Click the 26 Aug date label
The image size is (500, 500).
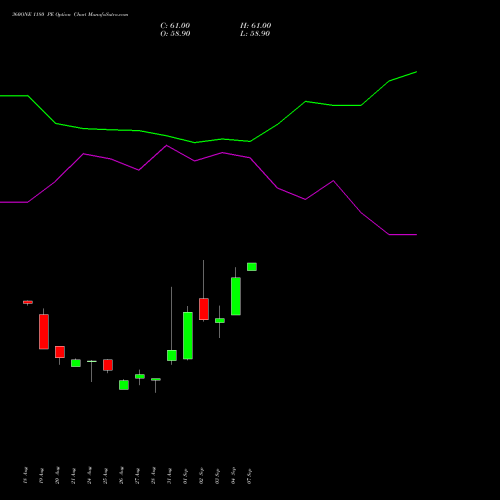pos(121,475)
